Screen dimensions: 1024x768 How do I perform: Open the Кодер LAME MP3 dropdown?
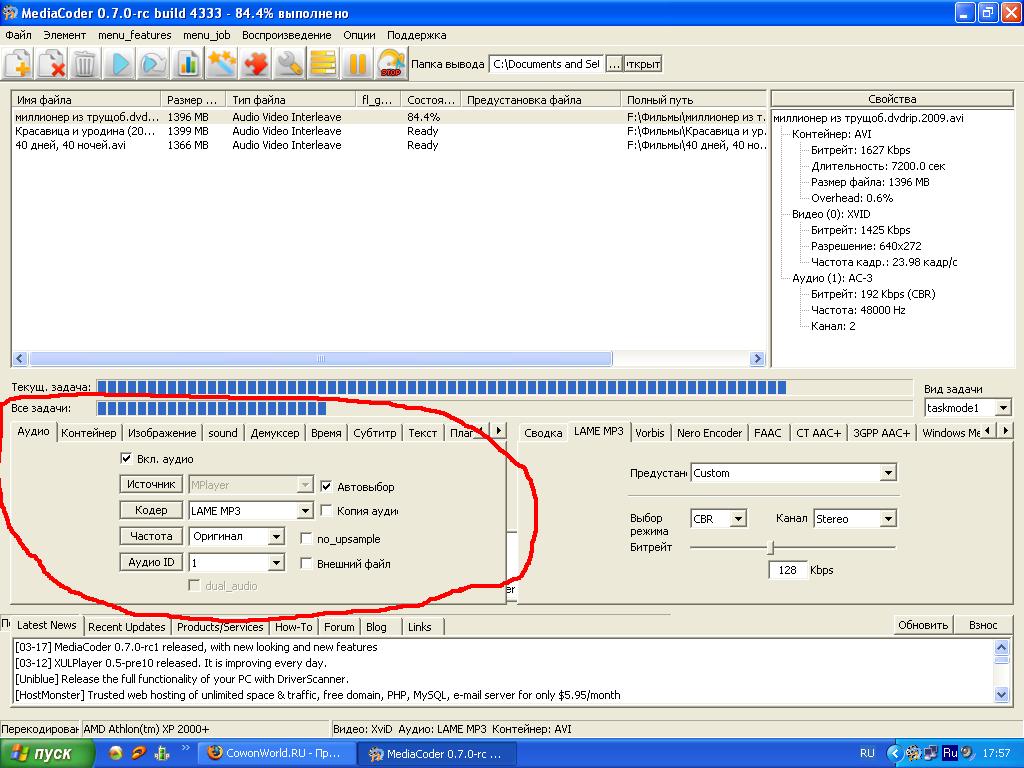tap(305, 510)
